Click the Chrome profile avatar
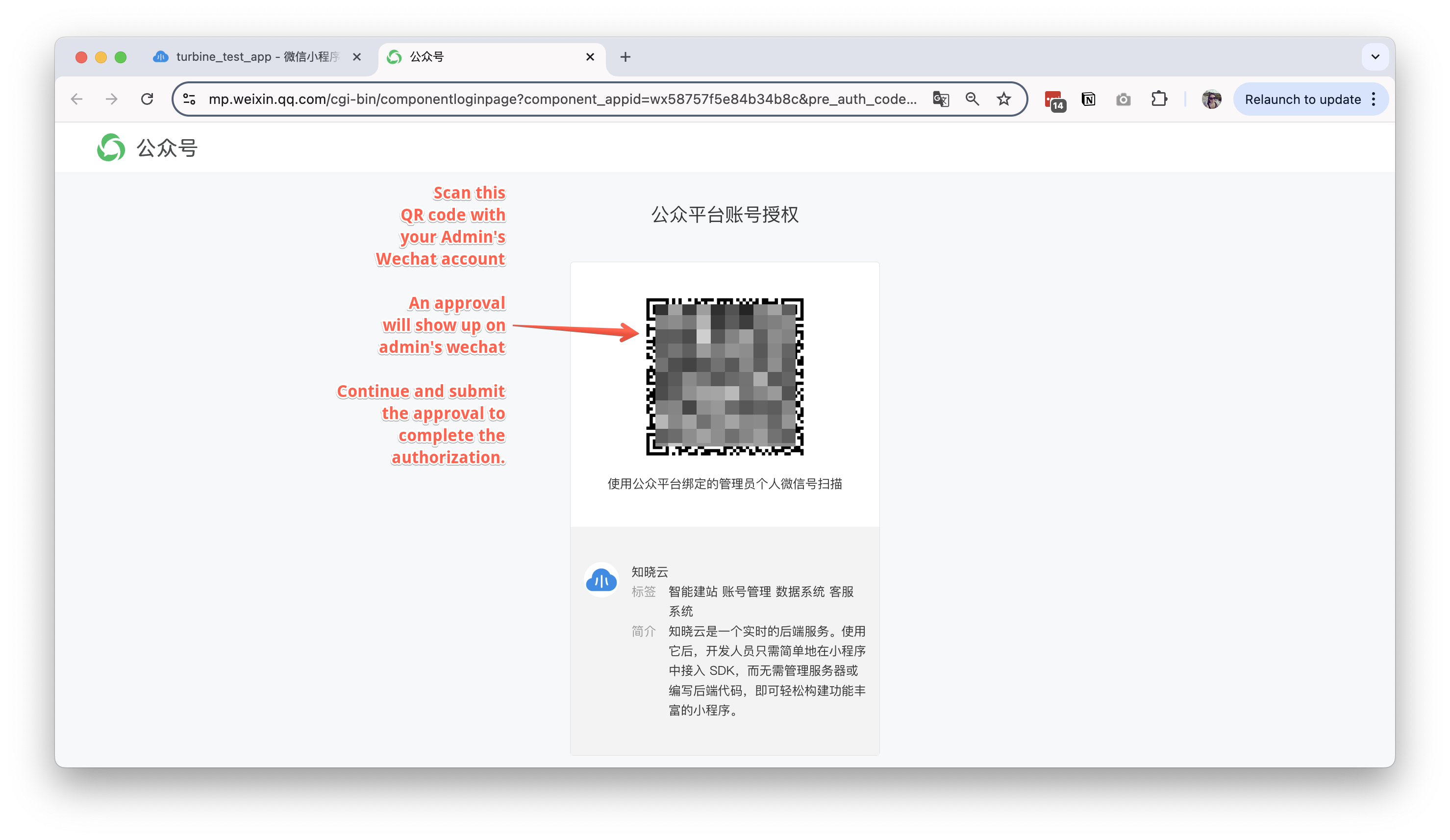The height and width of the screenshot is (840, 1450). click(1212, 99)
